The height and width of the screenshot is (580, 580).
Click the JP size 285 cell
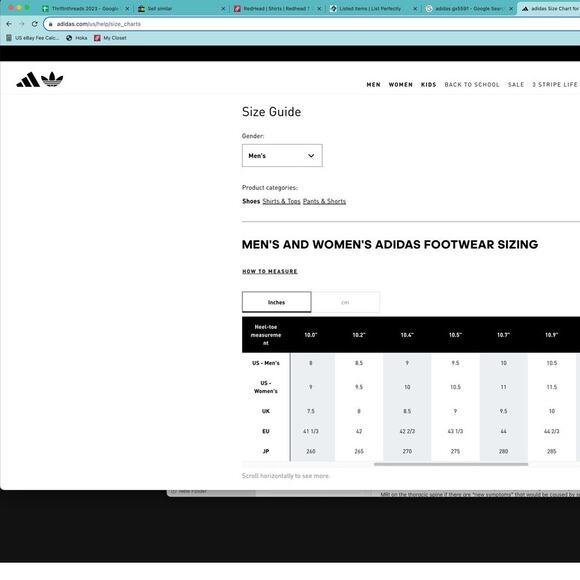click(x=552, y=451)
